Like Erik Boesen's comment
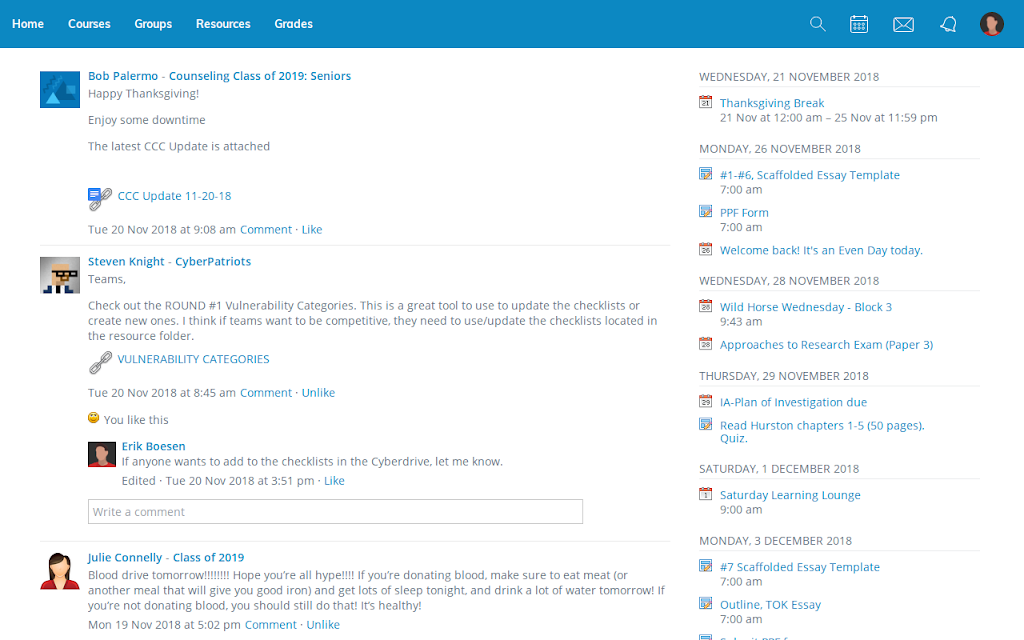This screenshot has width=1024, height=640. [x=334, y=481]
